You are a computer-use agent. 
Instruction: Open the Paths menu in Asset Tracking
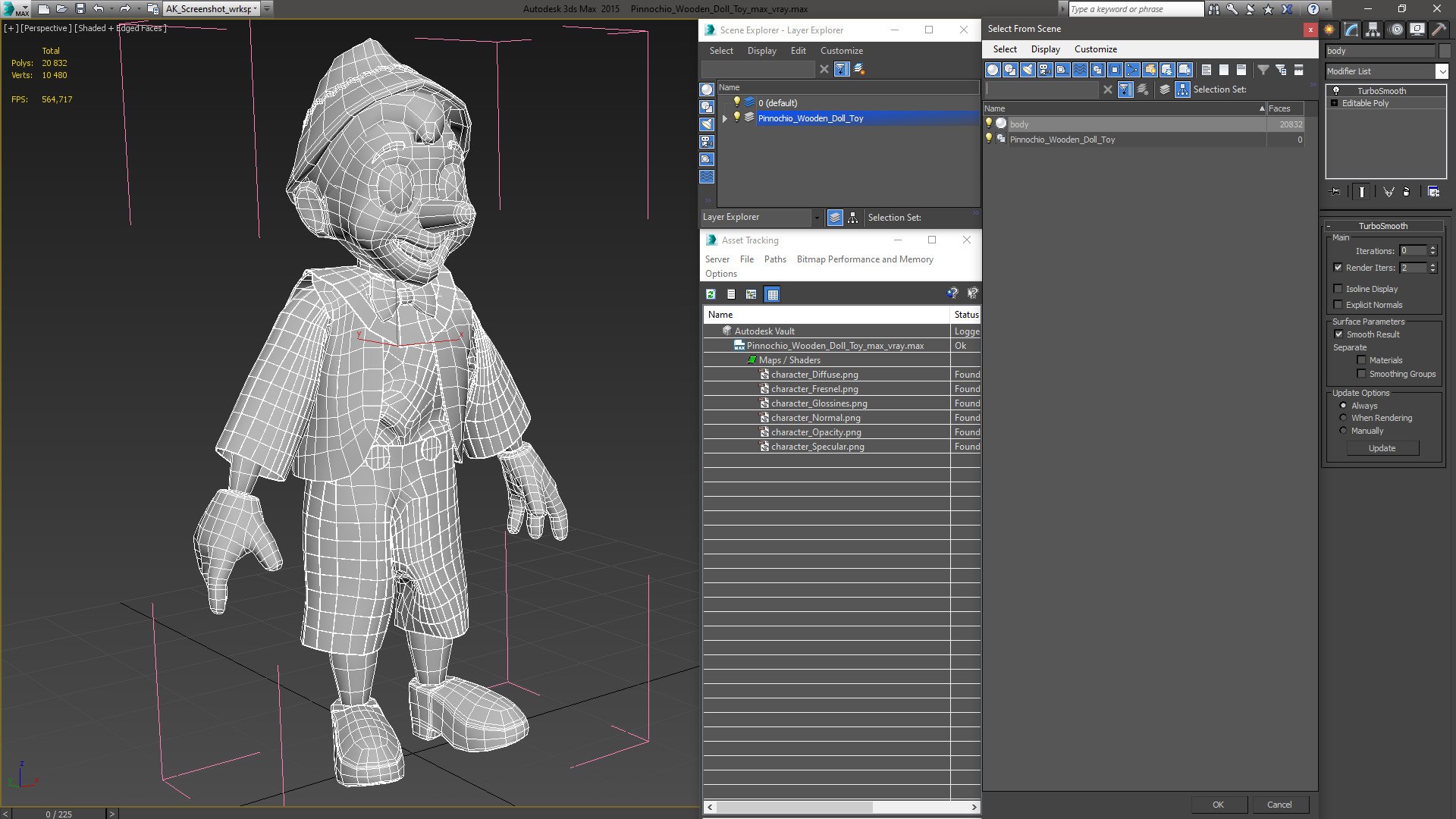tap(774, 259)
